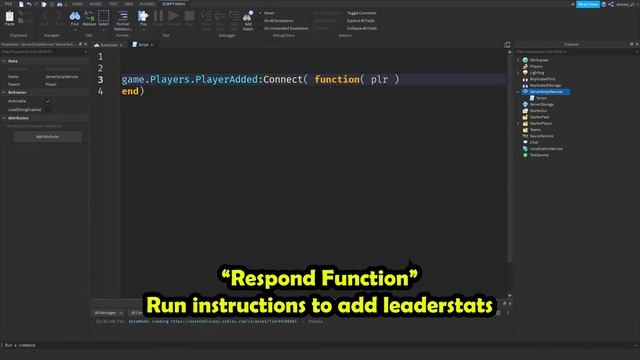Click the Select dashed-box icon
The width and height of the screenshot is (640, 360).
[x=104, y=16]
